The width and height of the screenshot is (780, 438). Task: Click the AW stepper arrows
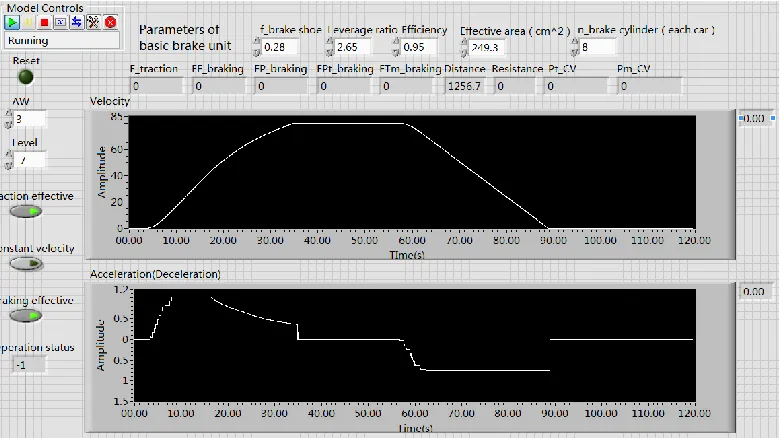[x=8, y=118]
